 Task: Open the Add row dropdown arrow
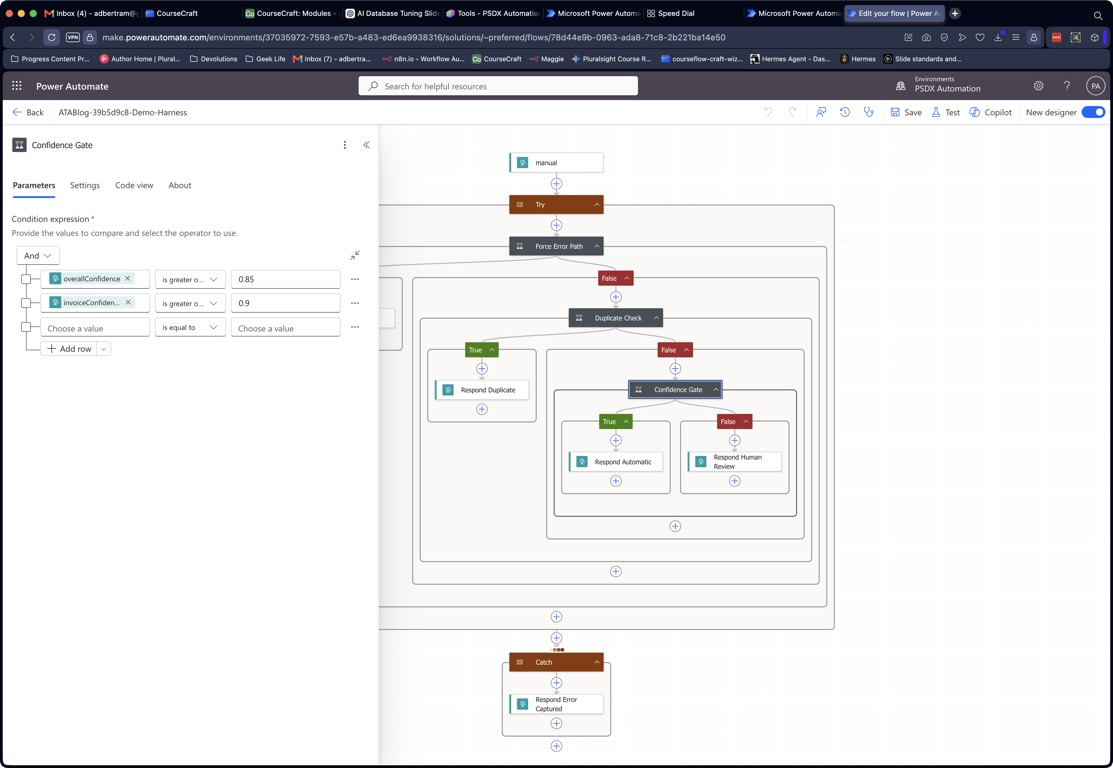[104, 349]
